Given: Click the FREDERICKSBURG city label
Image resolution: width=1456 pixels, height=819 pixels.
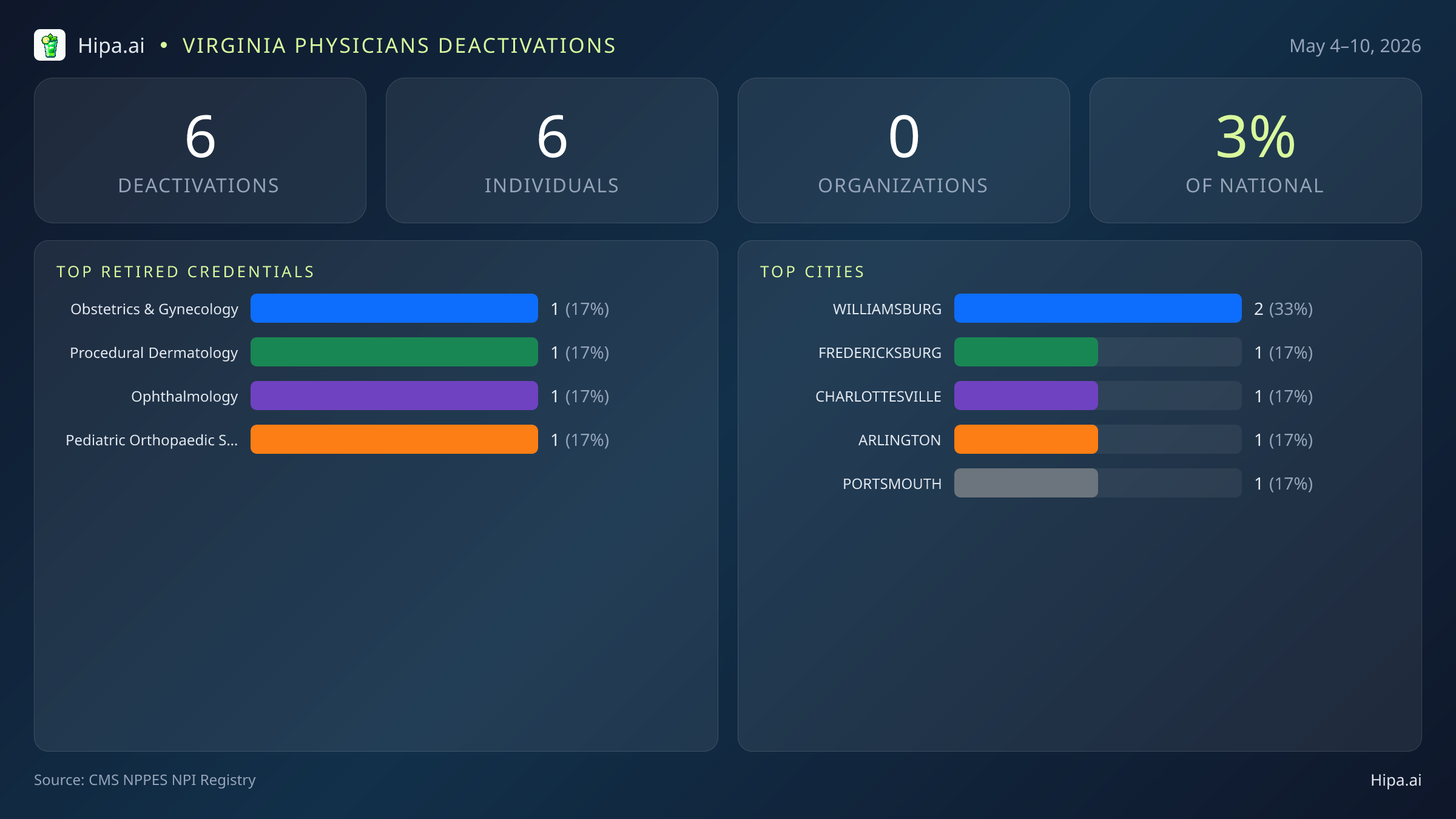Looking at the screenshot, I should pyautogui.click(x=880, y=352).
